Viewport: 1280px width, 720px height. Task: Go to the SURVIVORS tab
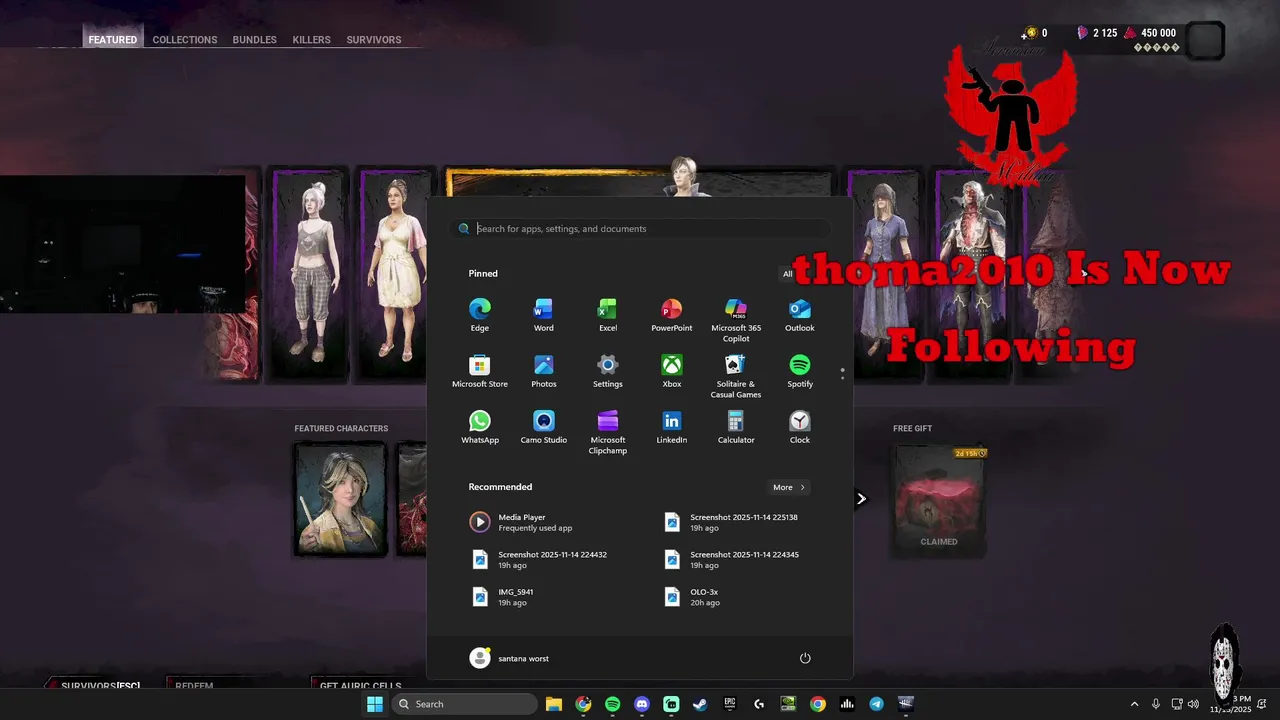(374, 40)
